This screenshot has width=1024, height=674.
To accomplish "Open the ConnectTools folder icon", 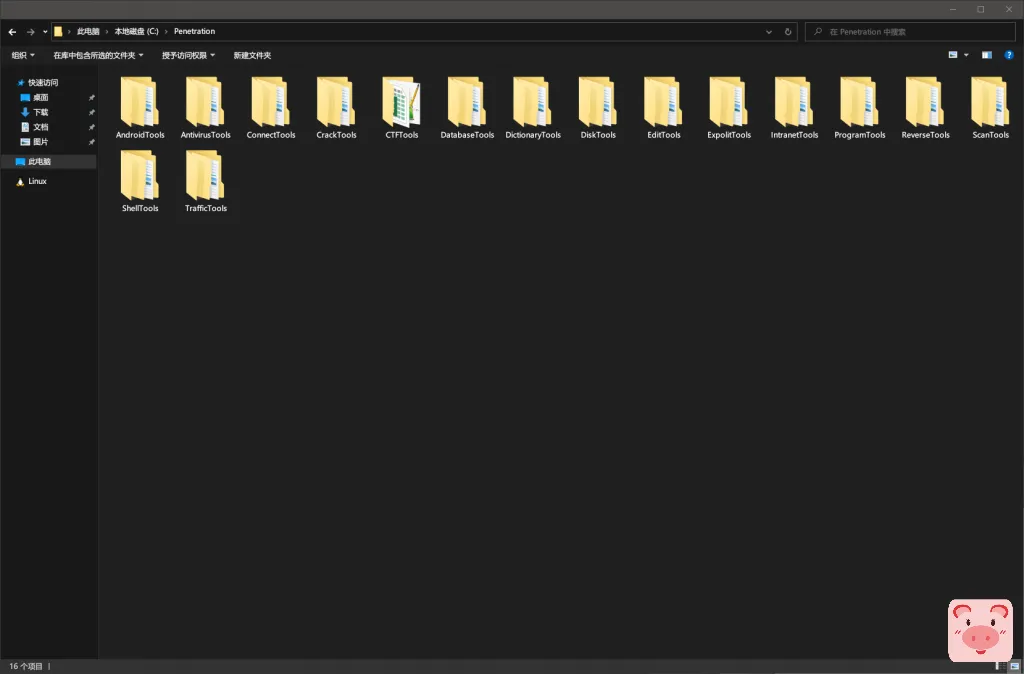I will 270,101.
